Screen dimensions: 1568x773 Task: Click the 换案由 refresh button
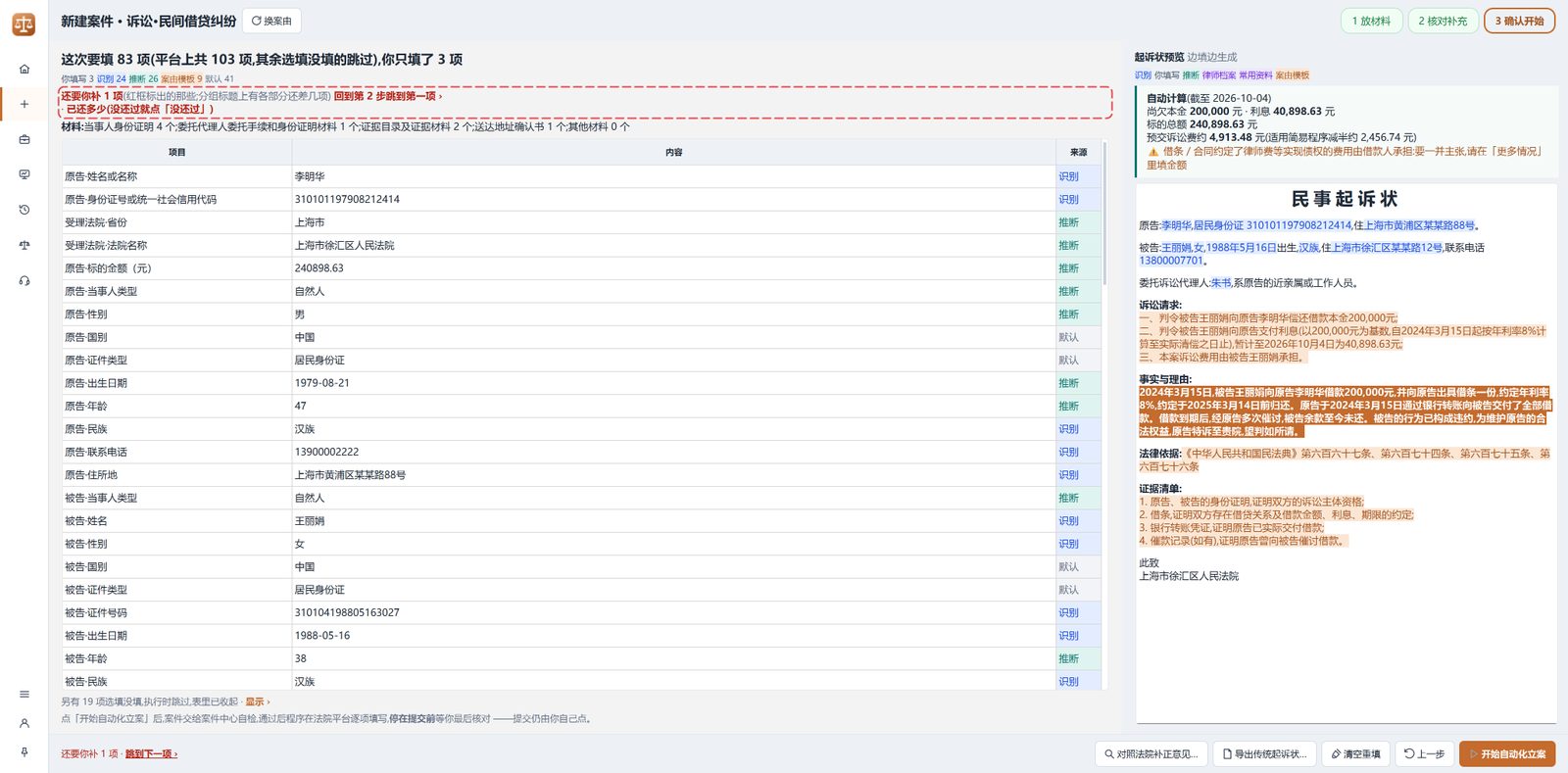(271, 21)
